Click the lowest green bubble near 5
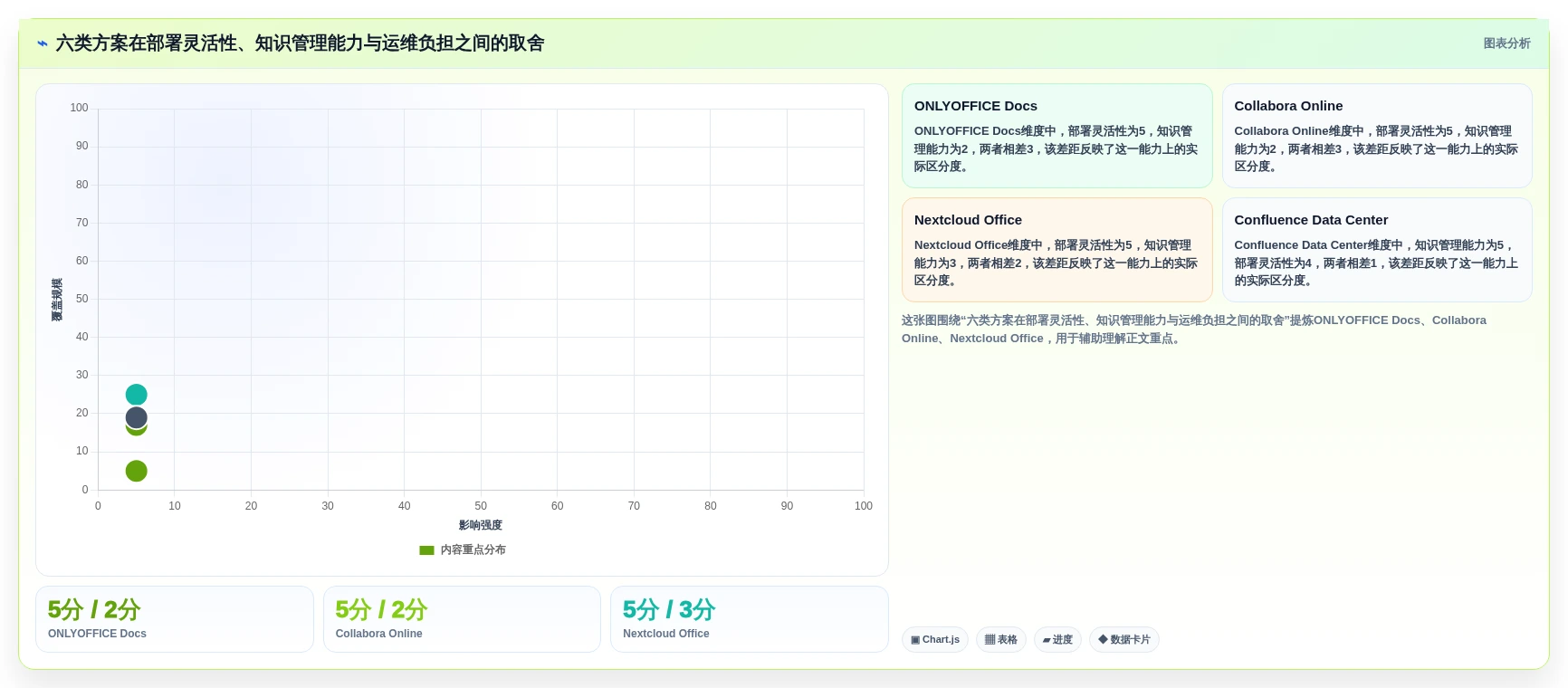The height and width of the screenshot is (688, 1568). (x=136, y=471)
